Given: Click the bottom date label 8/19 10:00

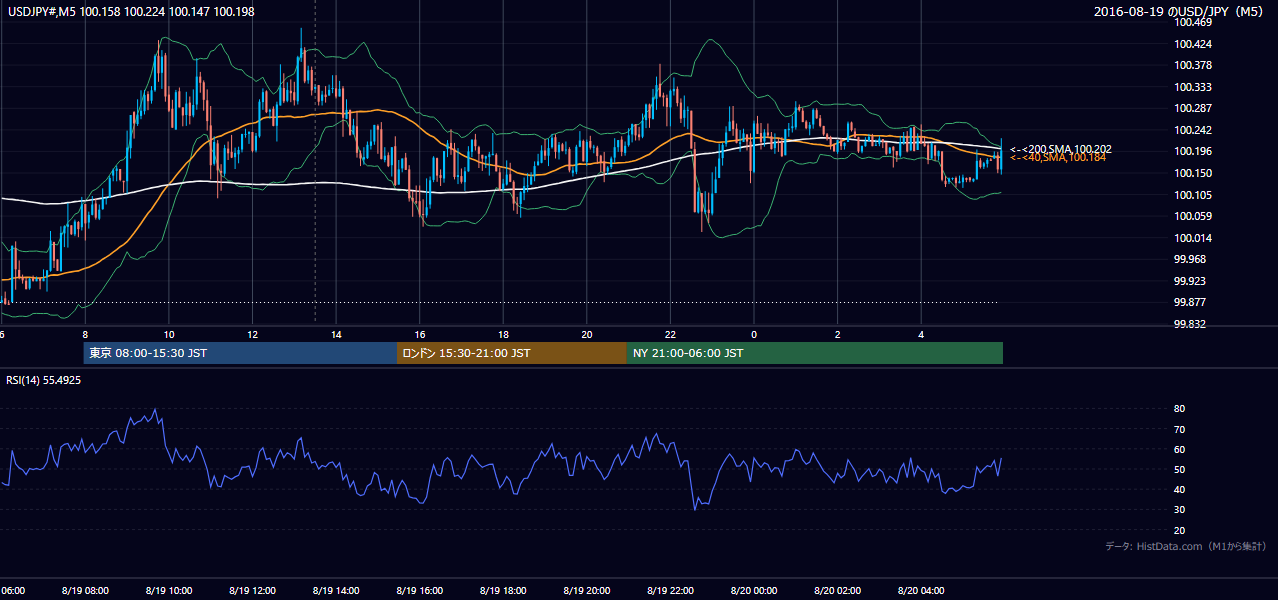Looking at the screenshot, I should point(169,590).
